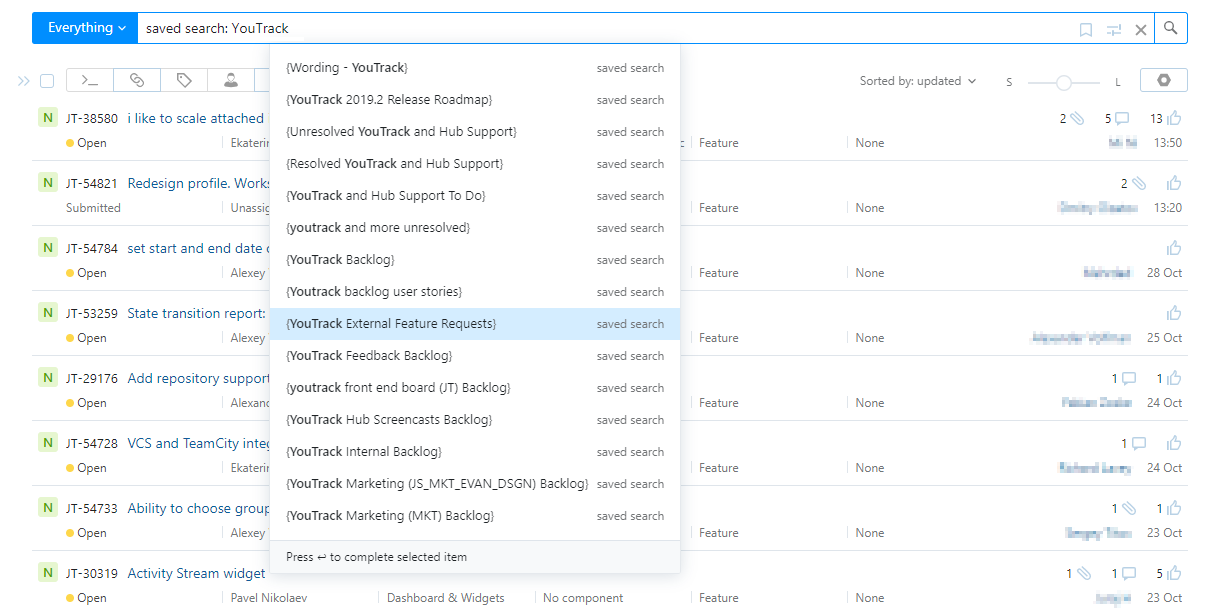Vote thumbs-up on JT-53259
The height and width of the screenshot is (613, 1218).
click(1174, 313)
